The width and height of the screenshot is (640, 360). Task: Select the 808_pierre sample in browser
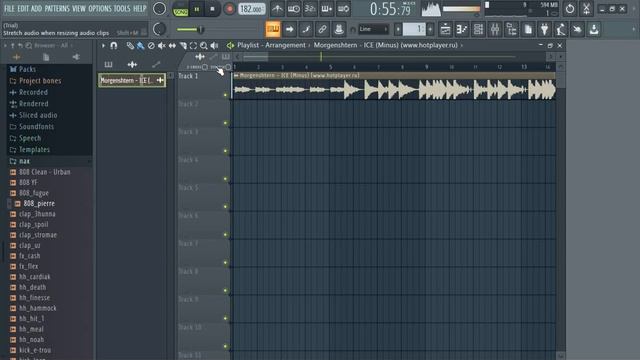point(39,203)
